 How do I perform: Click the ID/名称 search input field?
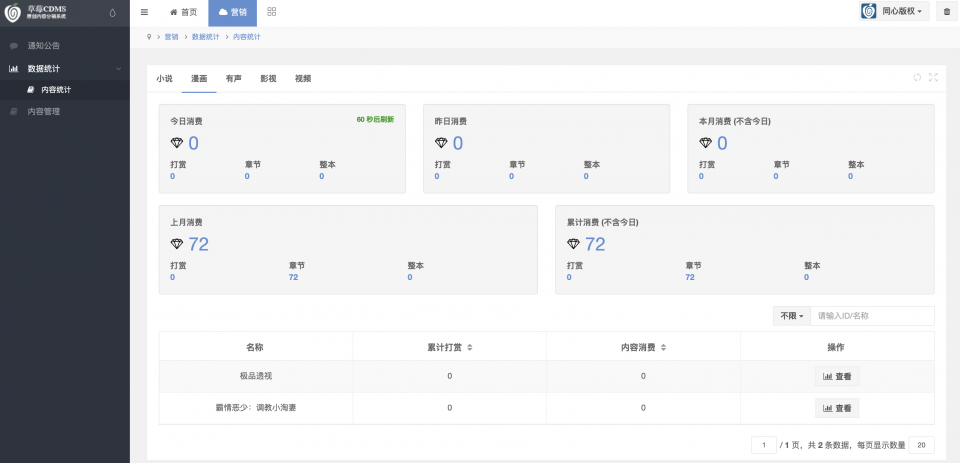[872, 316]
